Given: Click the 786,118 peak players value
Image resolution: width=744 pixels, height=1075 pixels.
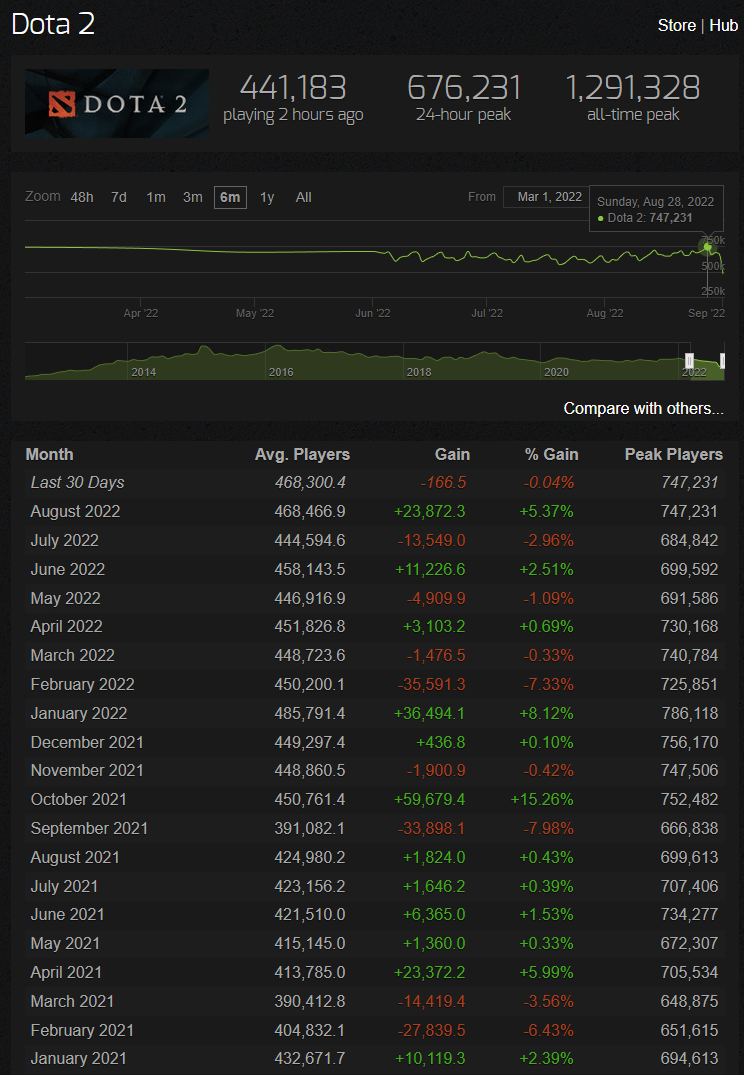Looking at the screenshot, I should (x=689, y=714).
